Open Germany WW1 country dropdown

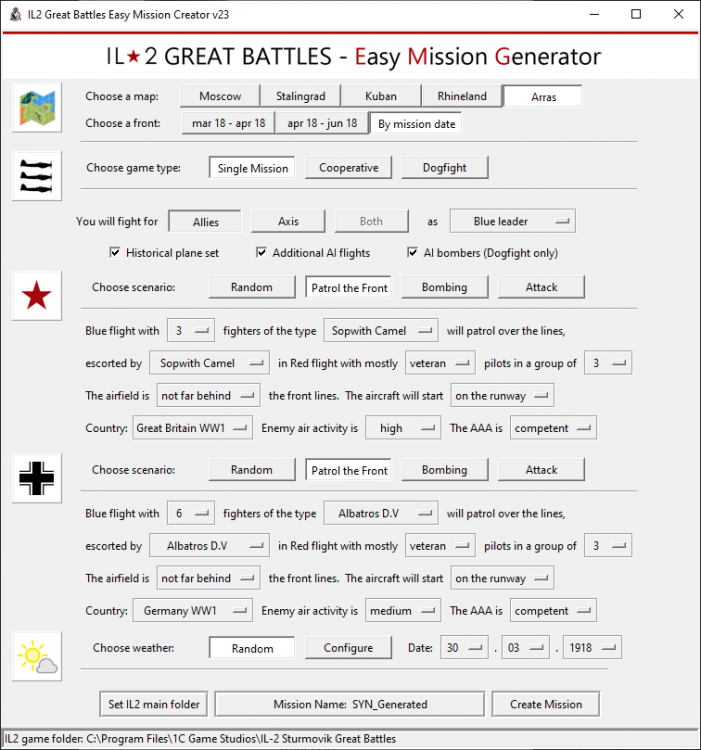click(x=193, y=611)
